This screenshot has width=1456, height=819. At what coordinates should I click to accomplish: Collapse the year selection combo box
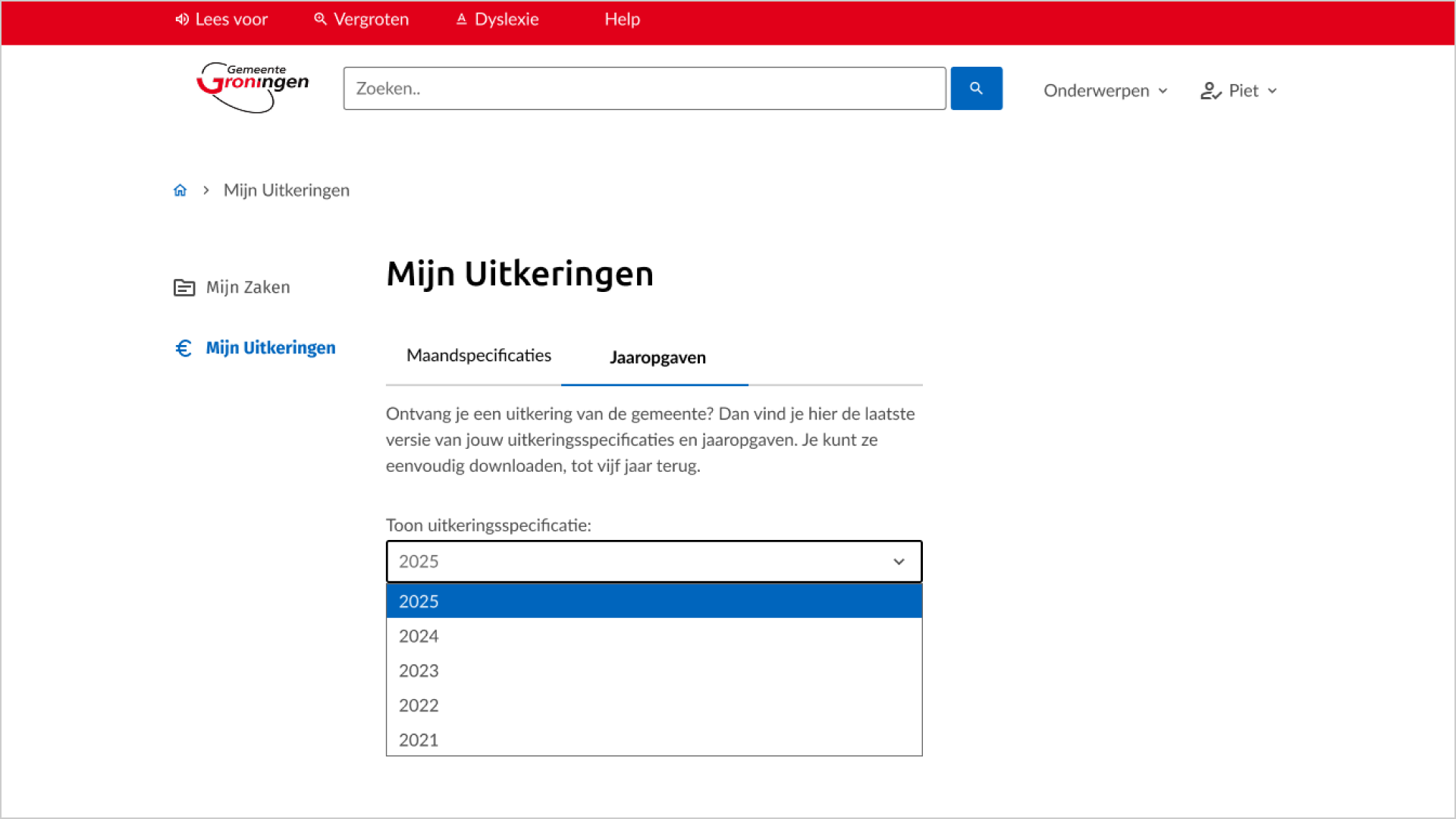[x=654, y=562]
